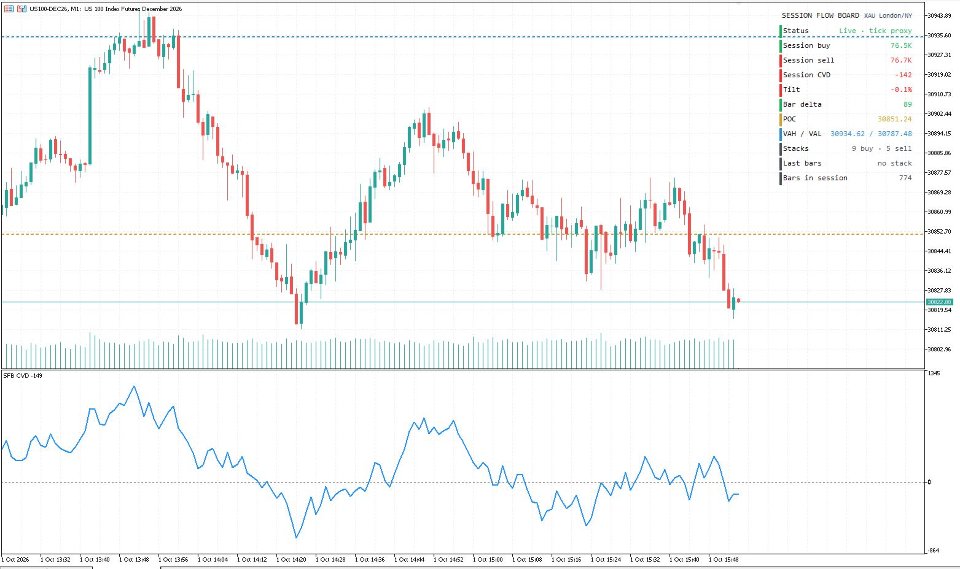Click the 'POC' row label
This screenshot has width=960, height=569.
click(789, 119)
